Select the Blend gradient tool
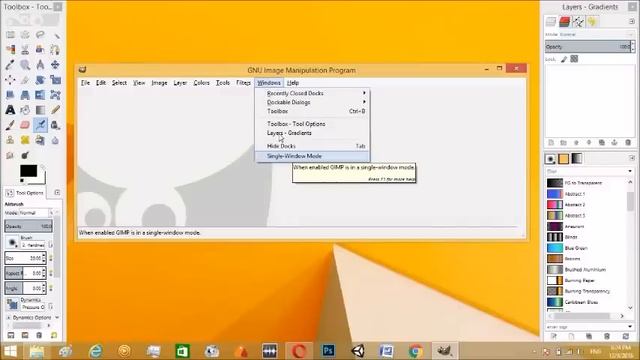This screenshot has width=640, height=360. click(x=40, y=110)
